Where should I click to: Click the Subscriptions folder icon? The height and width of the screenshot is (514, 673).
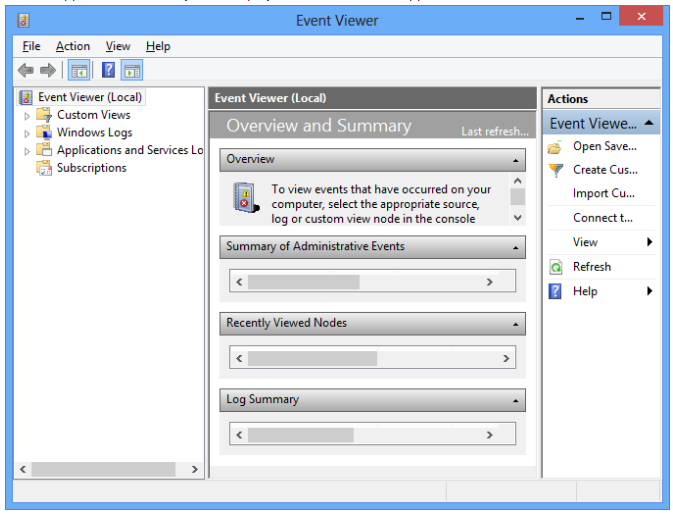point(44,168)
